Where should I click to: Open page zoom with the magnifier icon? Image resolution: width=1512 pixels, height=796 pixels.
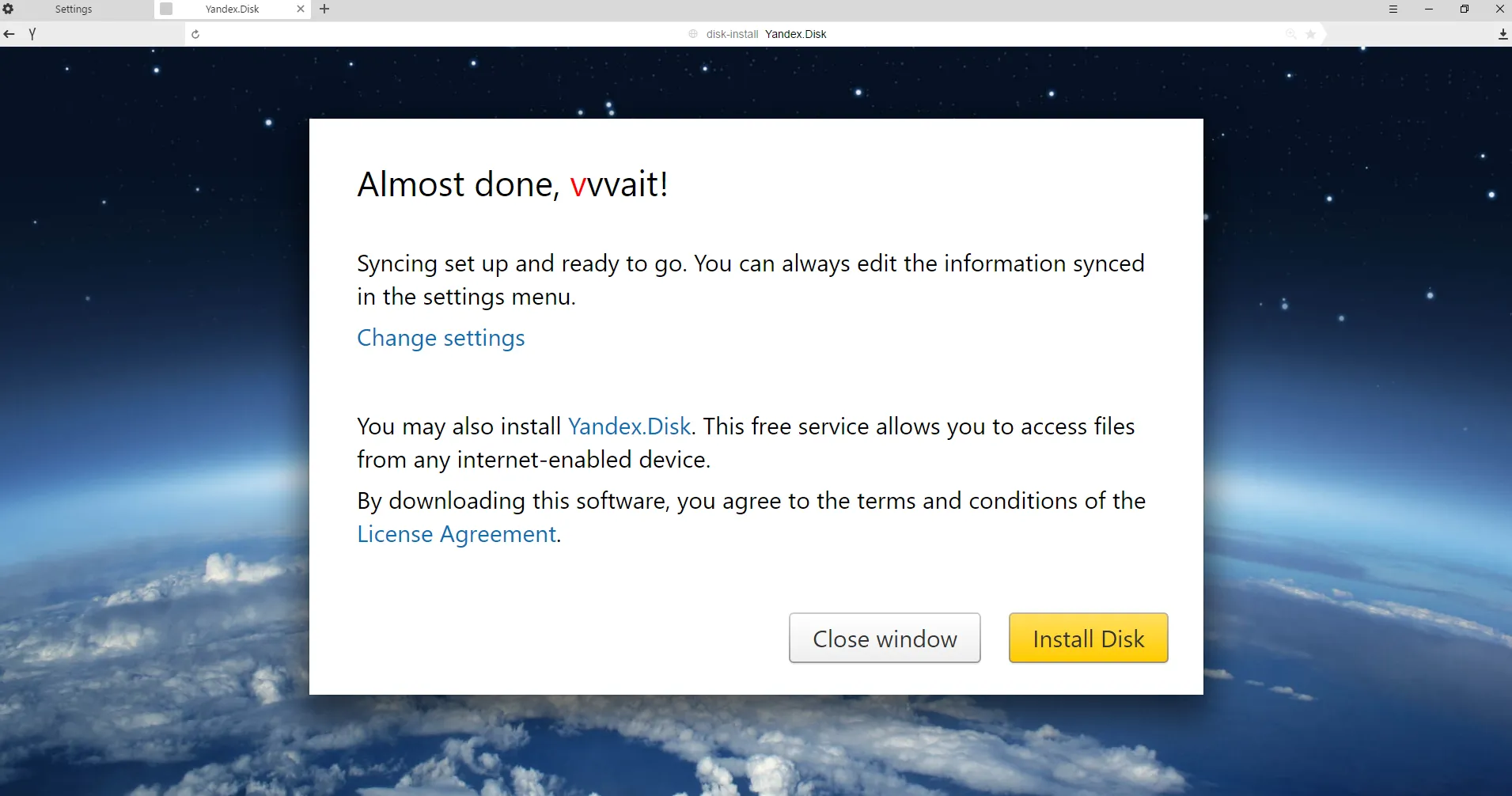pos(1290,34)
